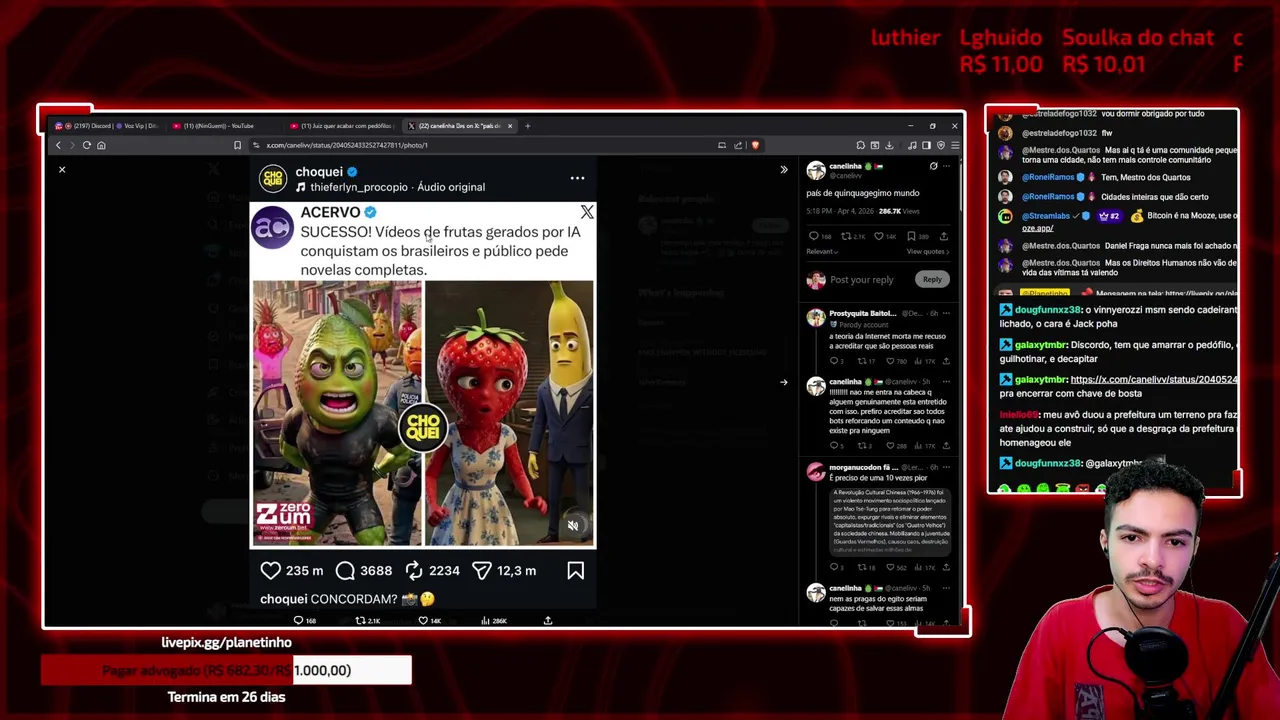Save the Instagram post with bookmark icon
This screenshot has width=1280, height=720.
(x=575, y=570)
